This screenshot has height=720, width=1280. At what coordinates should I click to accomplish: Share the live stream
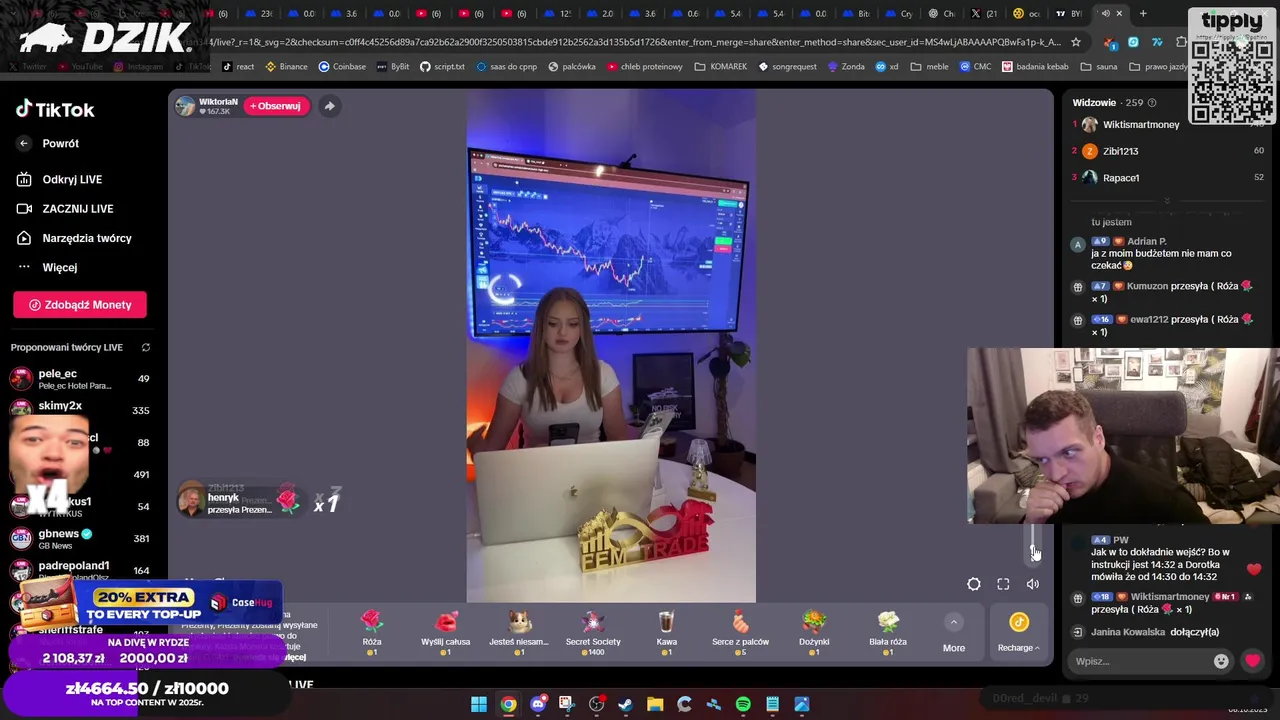click(x=329, y=106)
